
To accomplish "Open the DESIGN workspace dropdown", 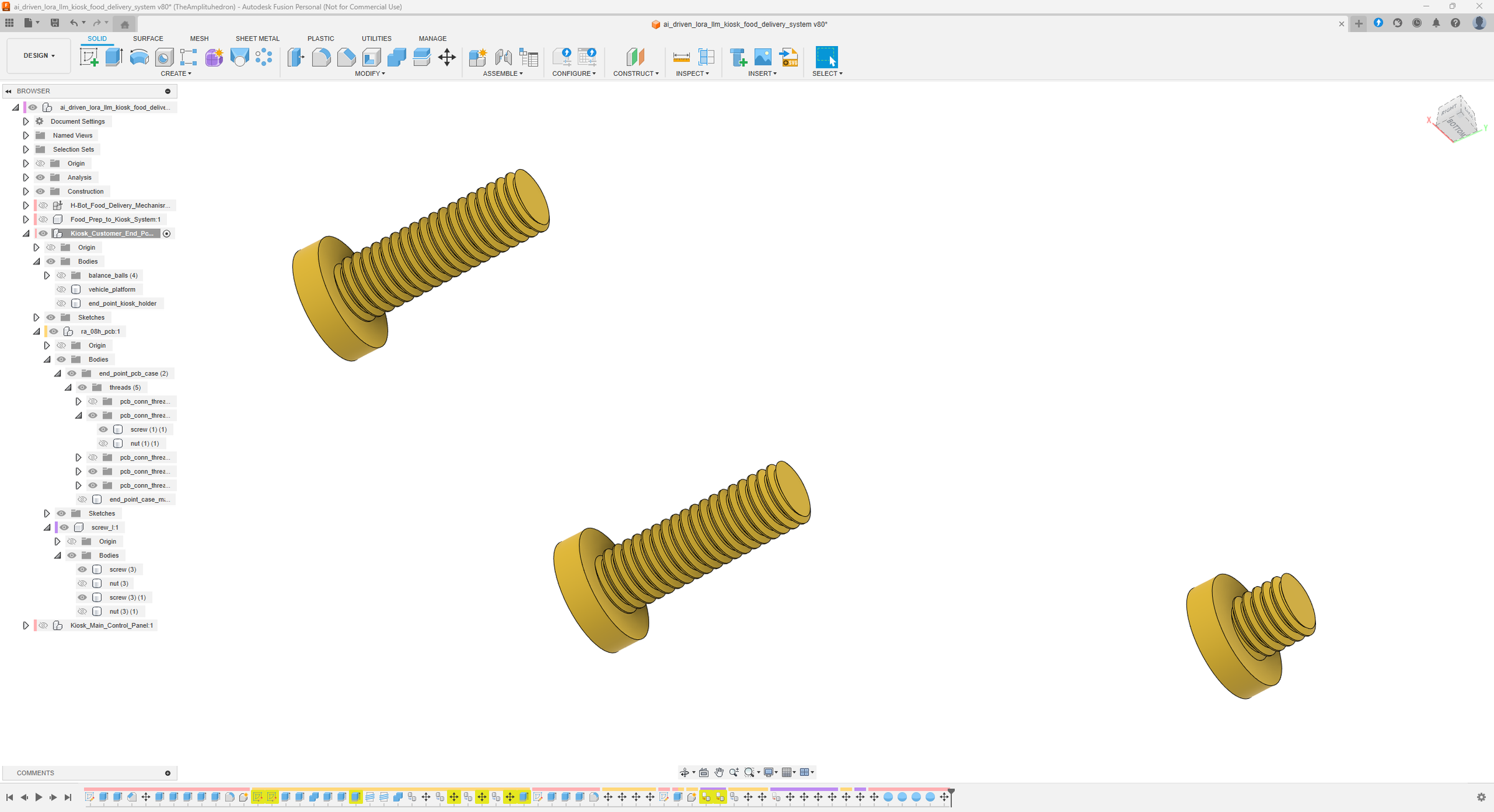I will pyautogui.click(x=39, y=55).
